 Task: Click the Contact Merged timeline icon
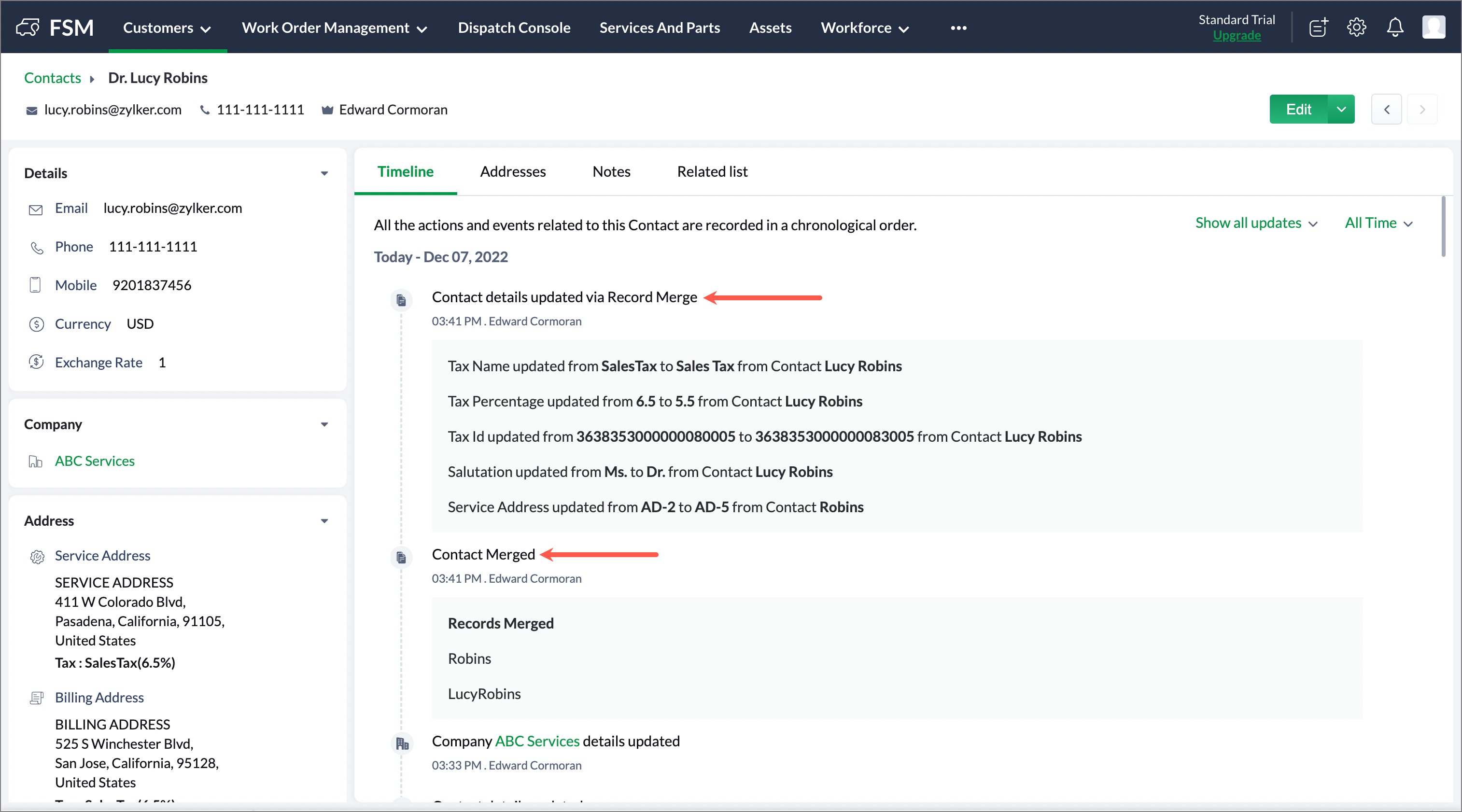click(401, 557)
